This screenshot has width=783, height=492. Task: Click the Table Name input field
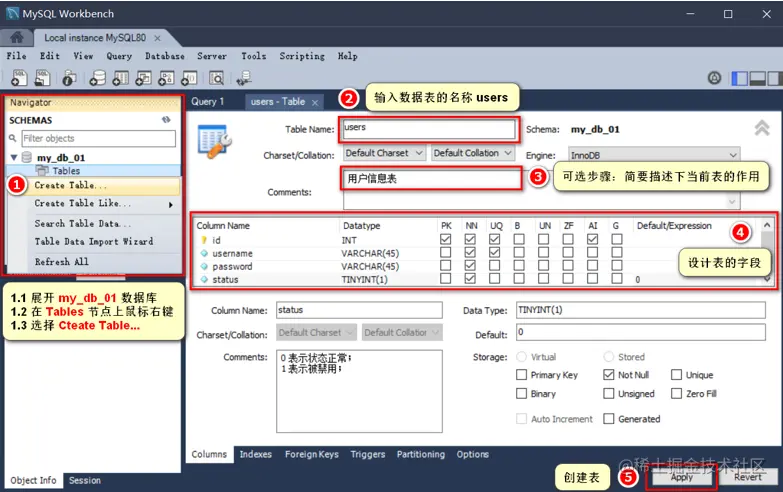coord(429,129)
